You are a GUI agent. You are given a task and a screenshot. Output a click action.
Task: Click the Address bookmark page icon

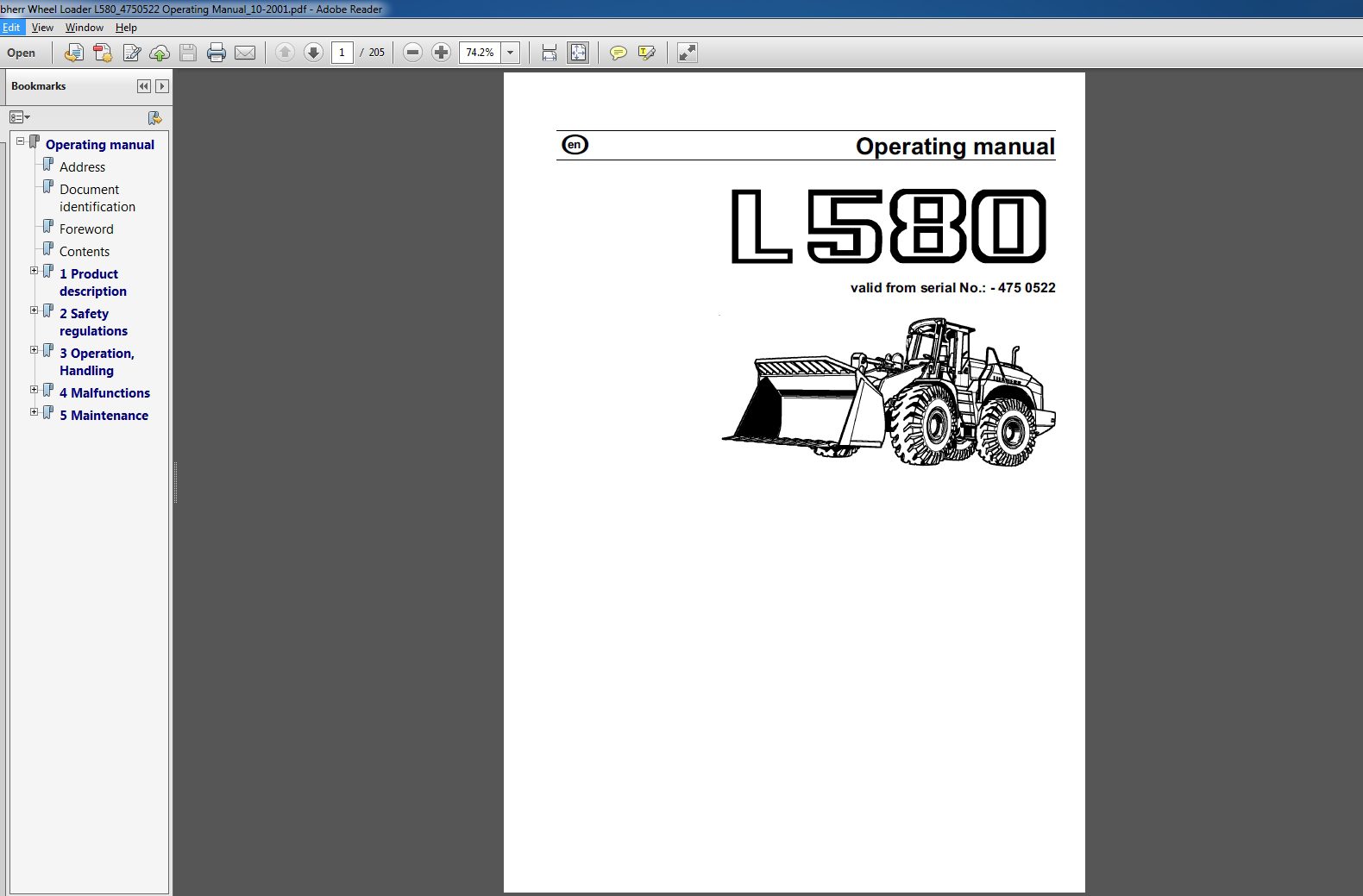(48, 164)
